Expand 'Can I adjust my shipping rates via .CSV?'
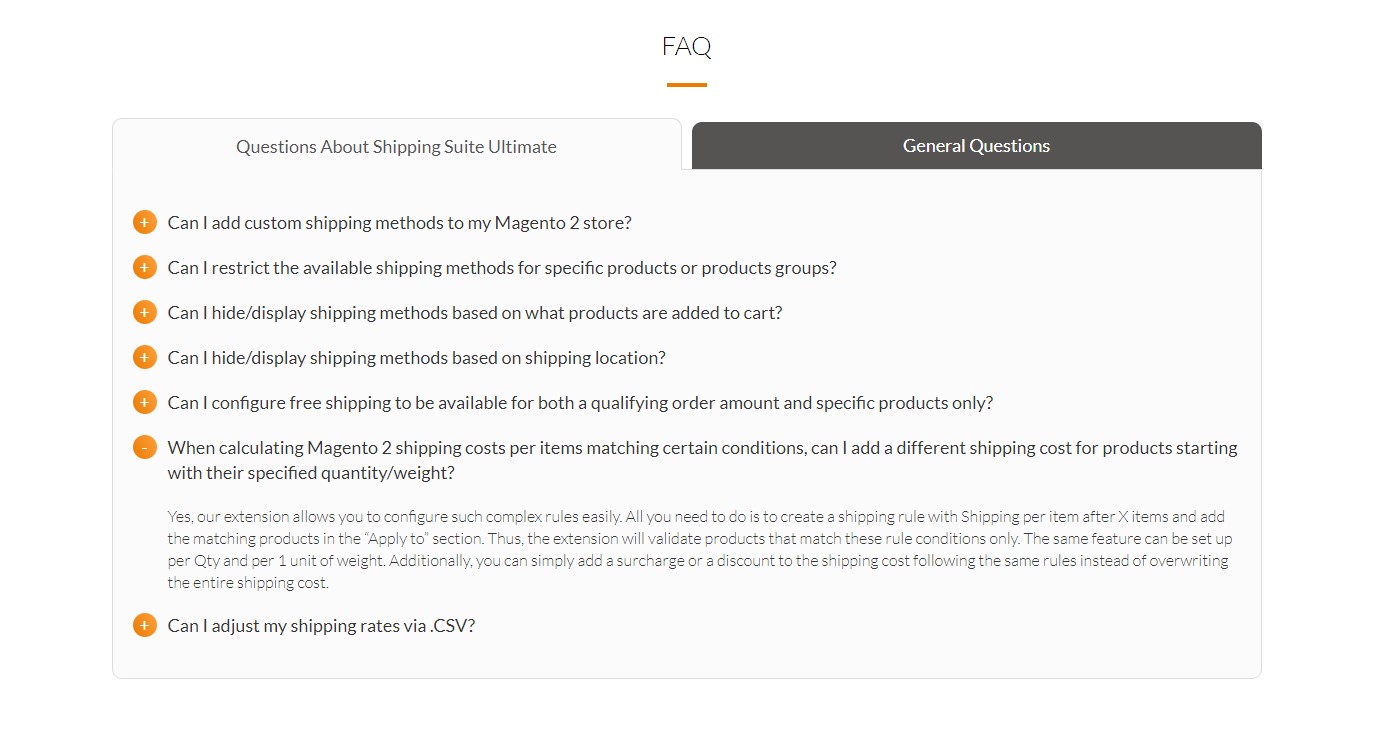This screenshot has height=735, width=1392. tap(321, 626)
